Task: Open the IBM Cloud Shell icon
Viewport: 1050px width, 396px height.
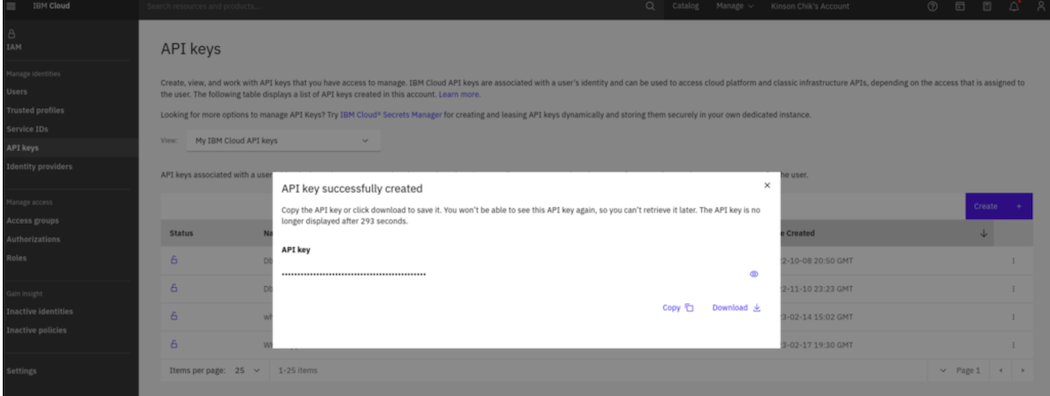Action: click(x=960, y=6)
